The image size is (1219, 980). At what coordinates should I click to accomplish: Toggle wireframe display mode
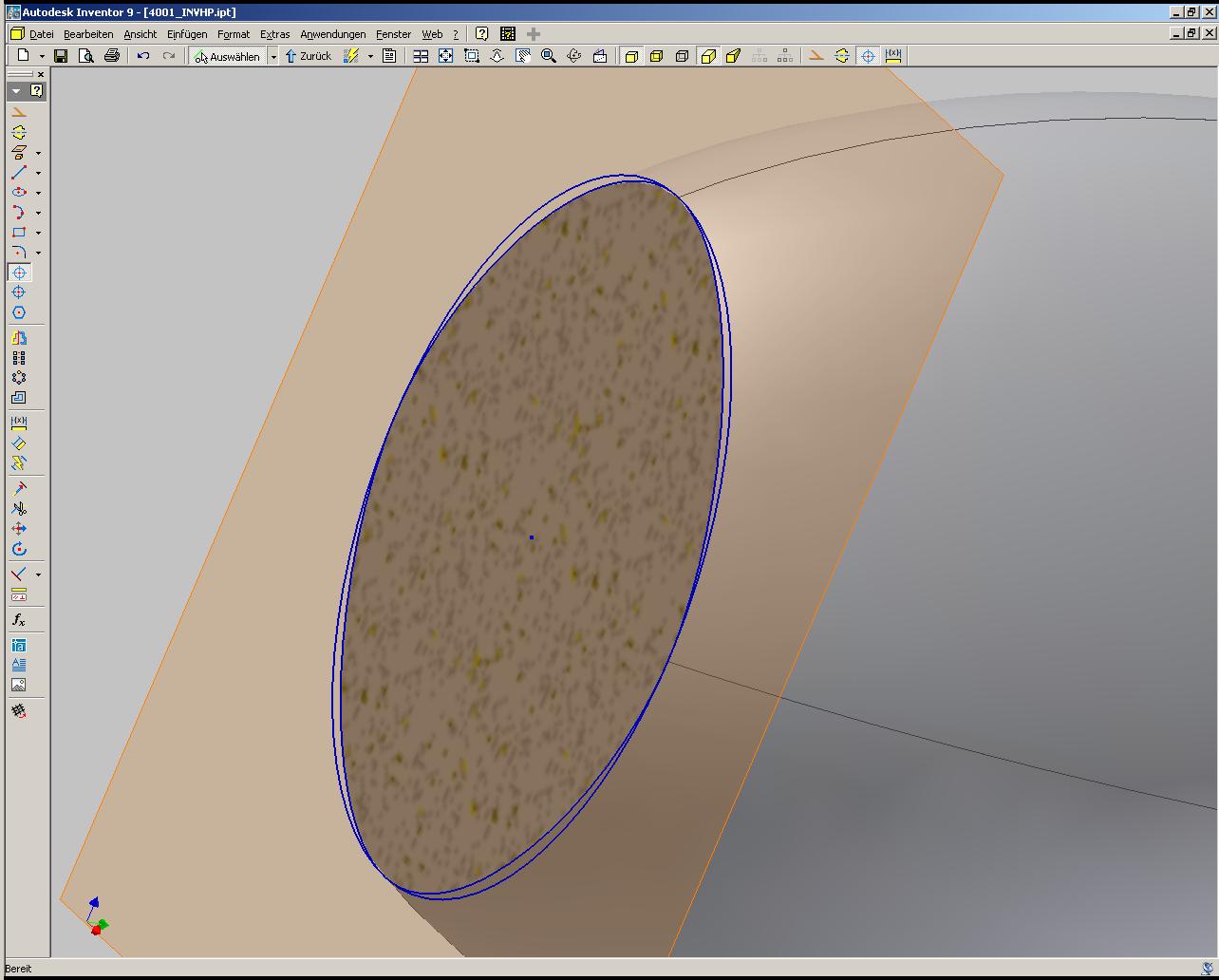(x=682, y=56)
